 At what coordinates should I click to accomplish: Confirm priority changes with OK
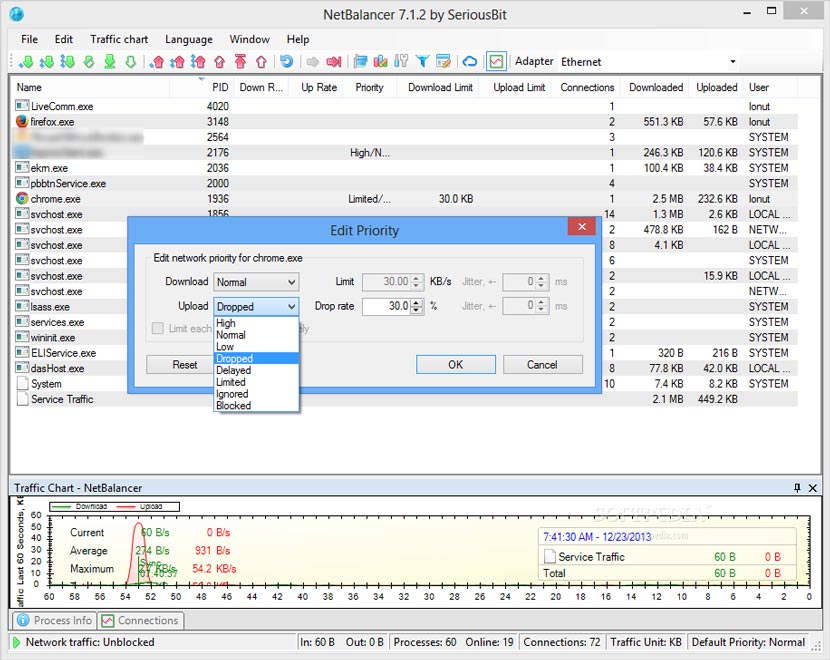(x=455, y=365)
